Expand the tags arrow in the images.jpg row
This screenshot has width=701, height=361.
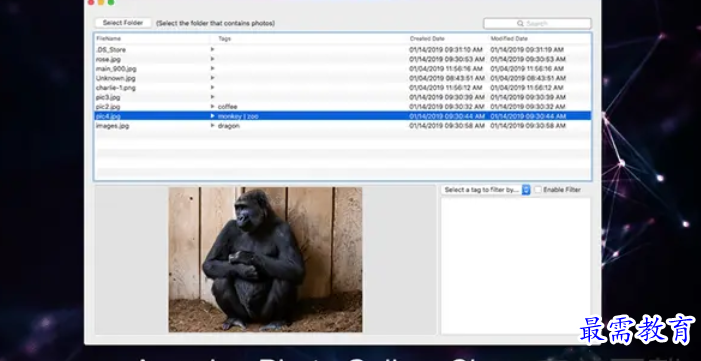(213, 126)
